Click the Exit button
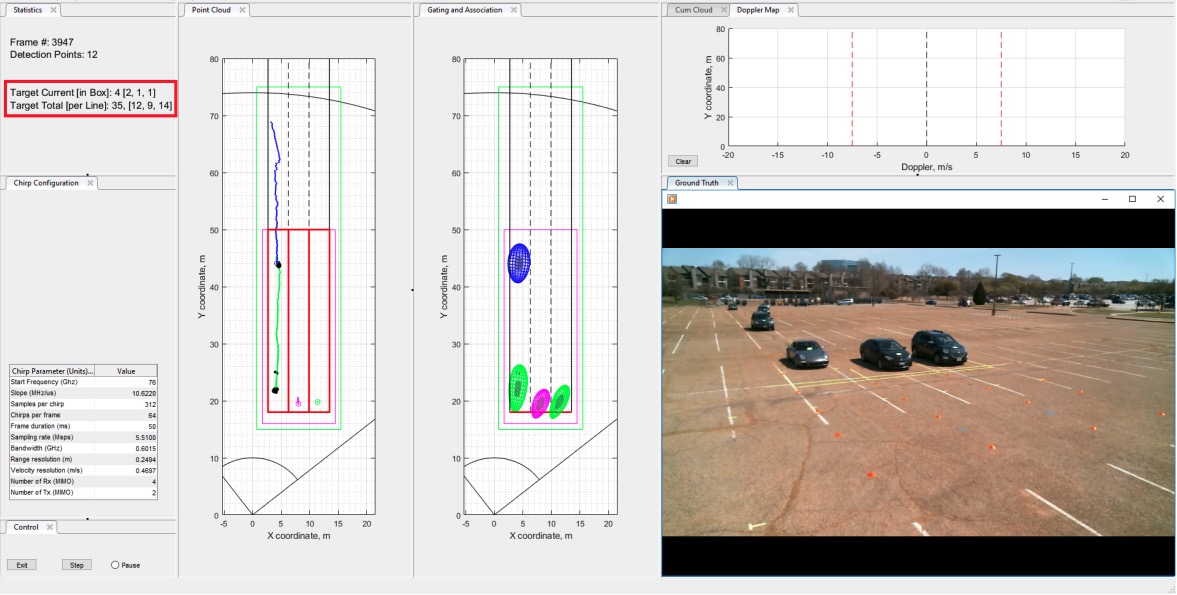 21,565
